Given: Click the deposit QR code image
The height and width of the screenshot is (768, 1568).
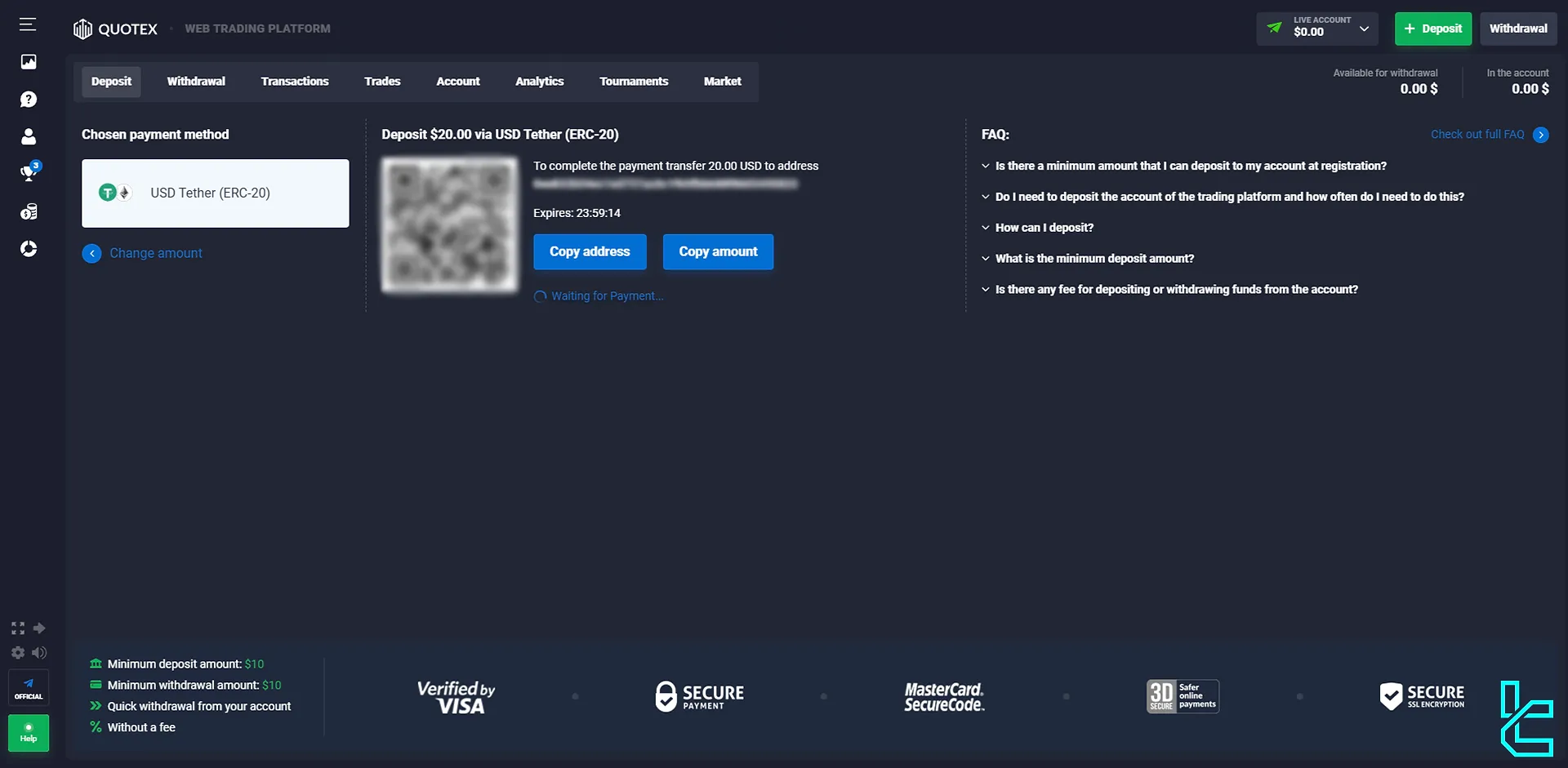Looking at the screenshot, I should 449,225.
